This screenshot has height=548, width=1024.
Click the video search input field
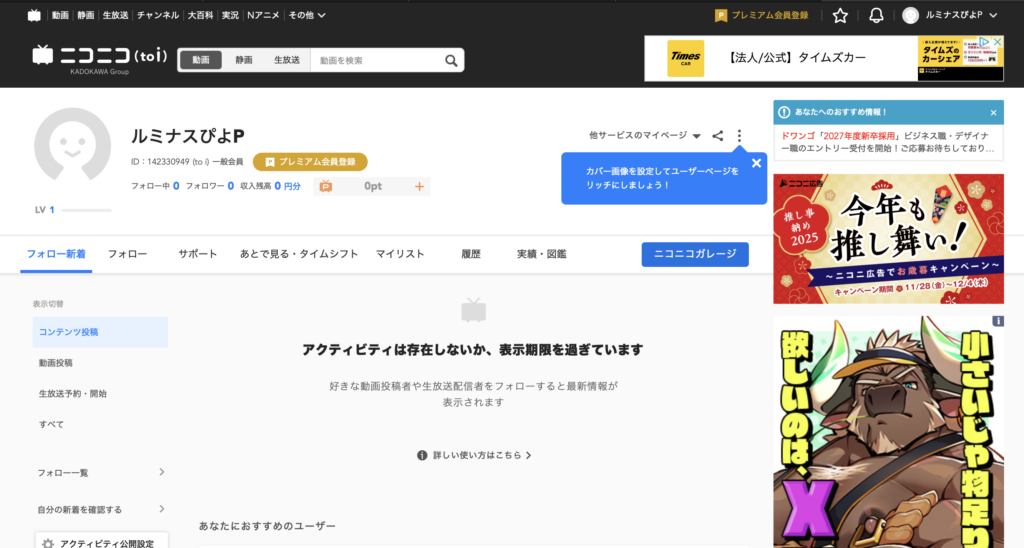375,60
